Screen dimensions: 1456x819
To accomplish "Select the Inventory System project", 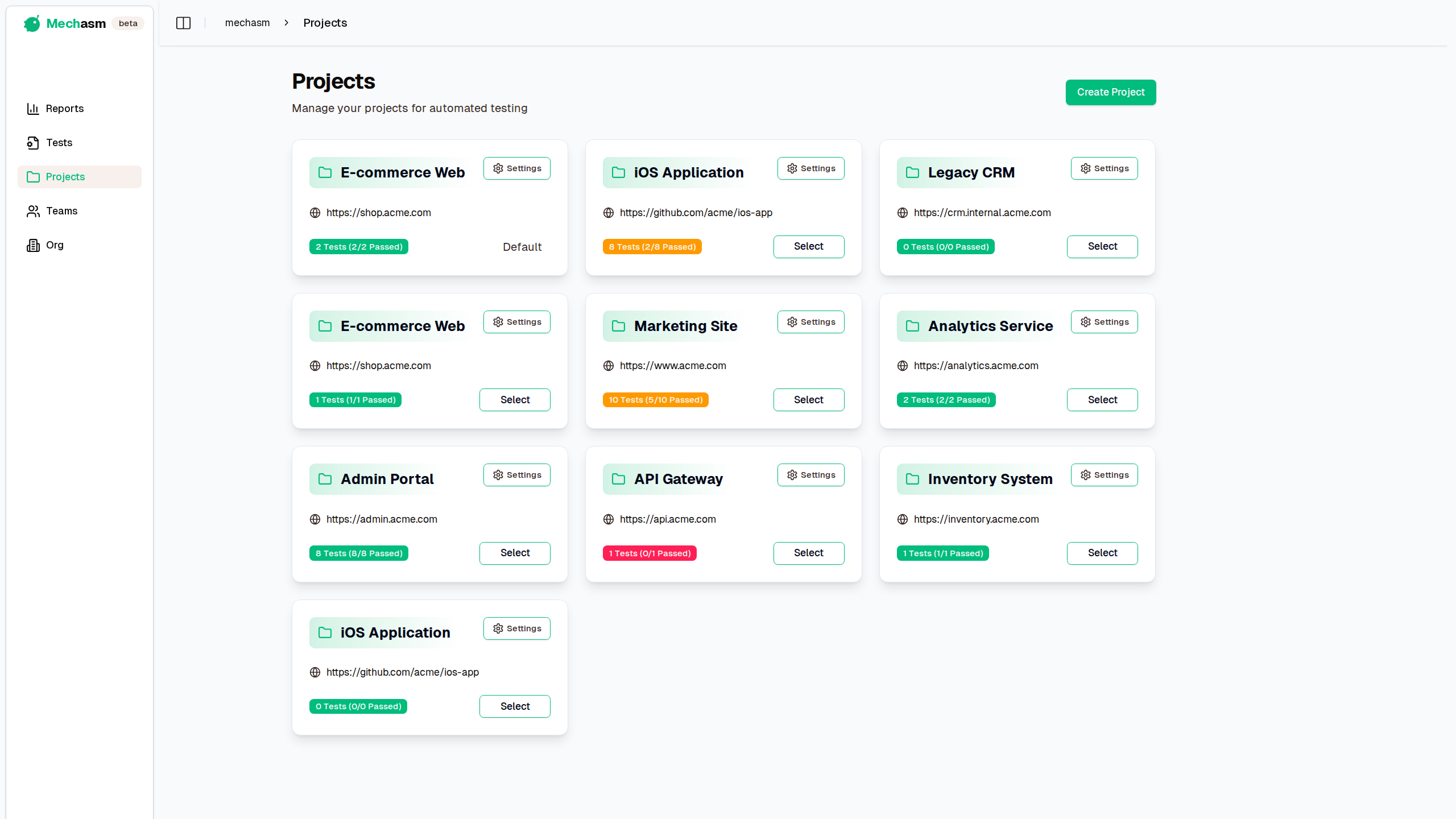I will pyautogui.click(x=1102, y=553).
